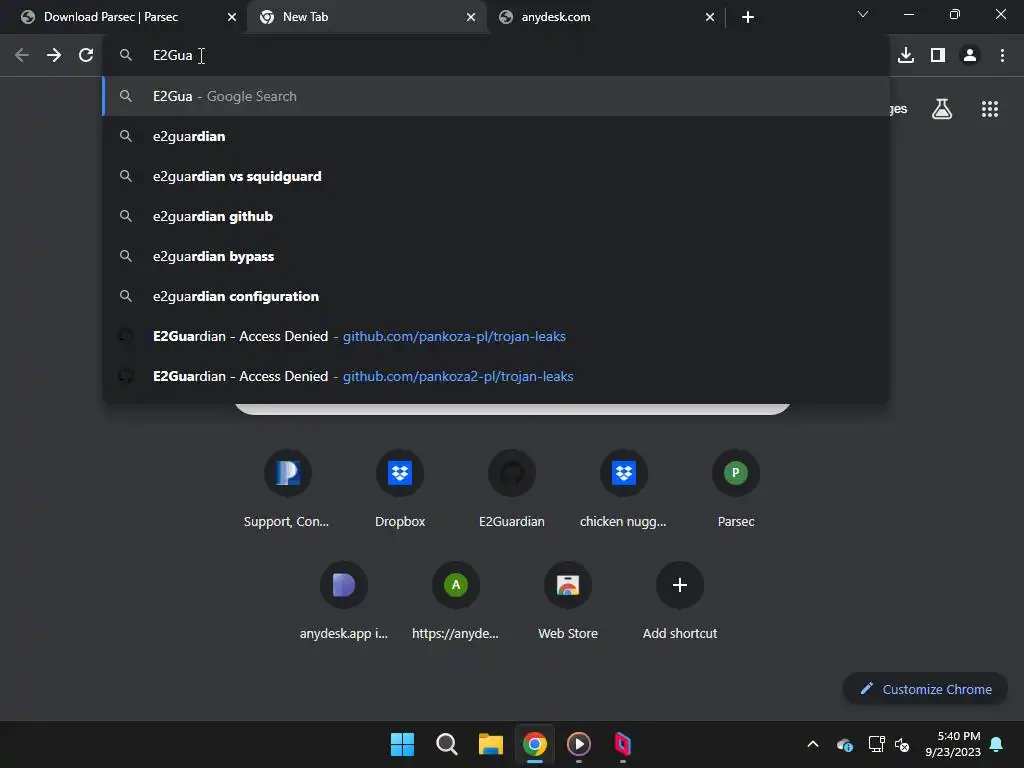Open the Dropbox shortcut

pyautogui.click(x=400, y=488)
